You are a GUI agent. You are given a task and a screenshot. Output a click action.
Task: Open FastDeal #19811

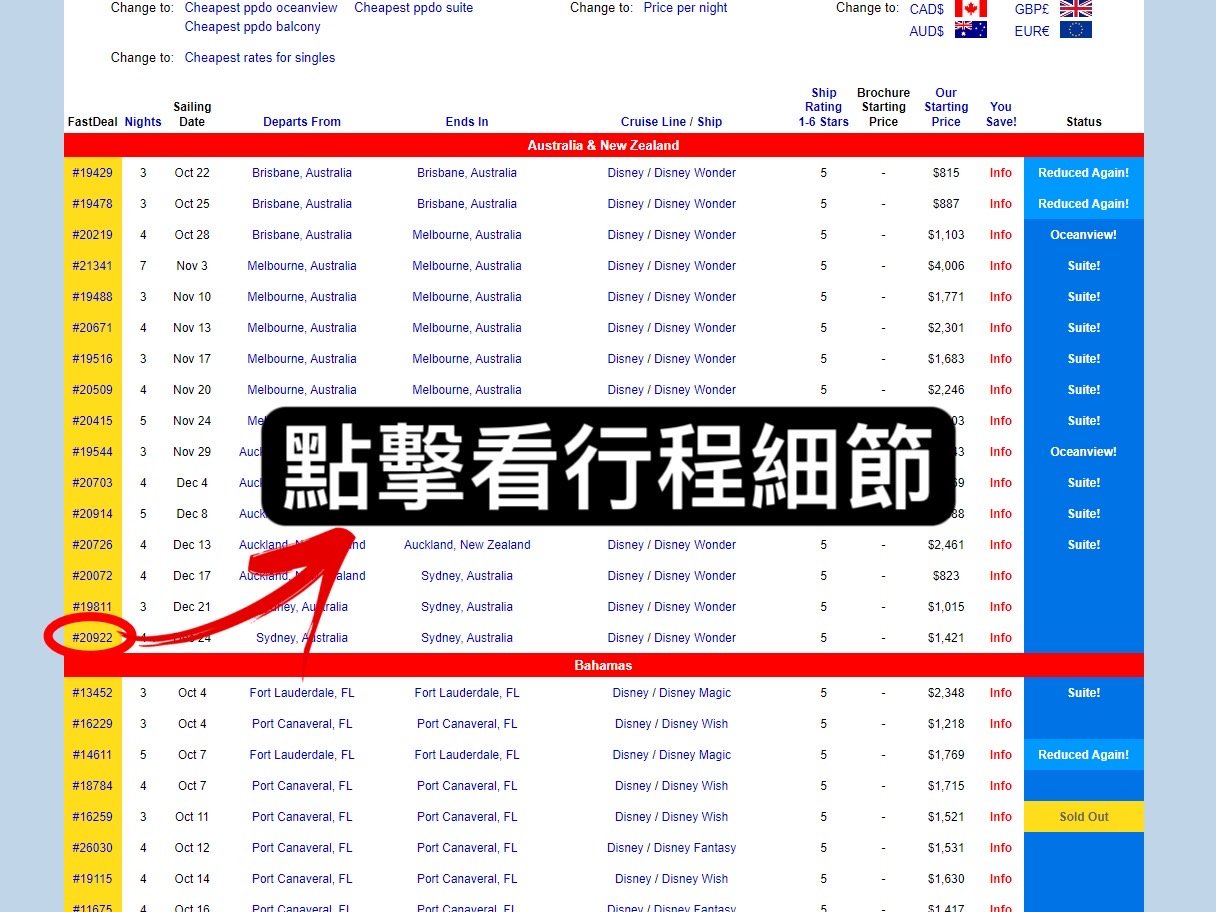[93, 607]
